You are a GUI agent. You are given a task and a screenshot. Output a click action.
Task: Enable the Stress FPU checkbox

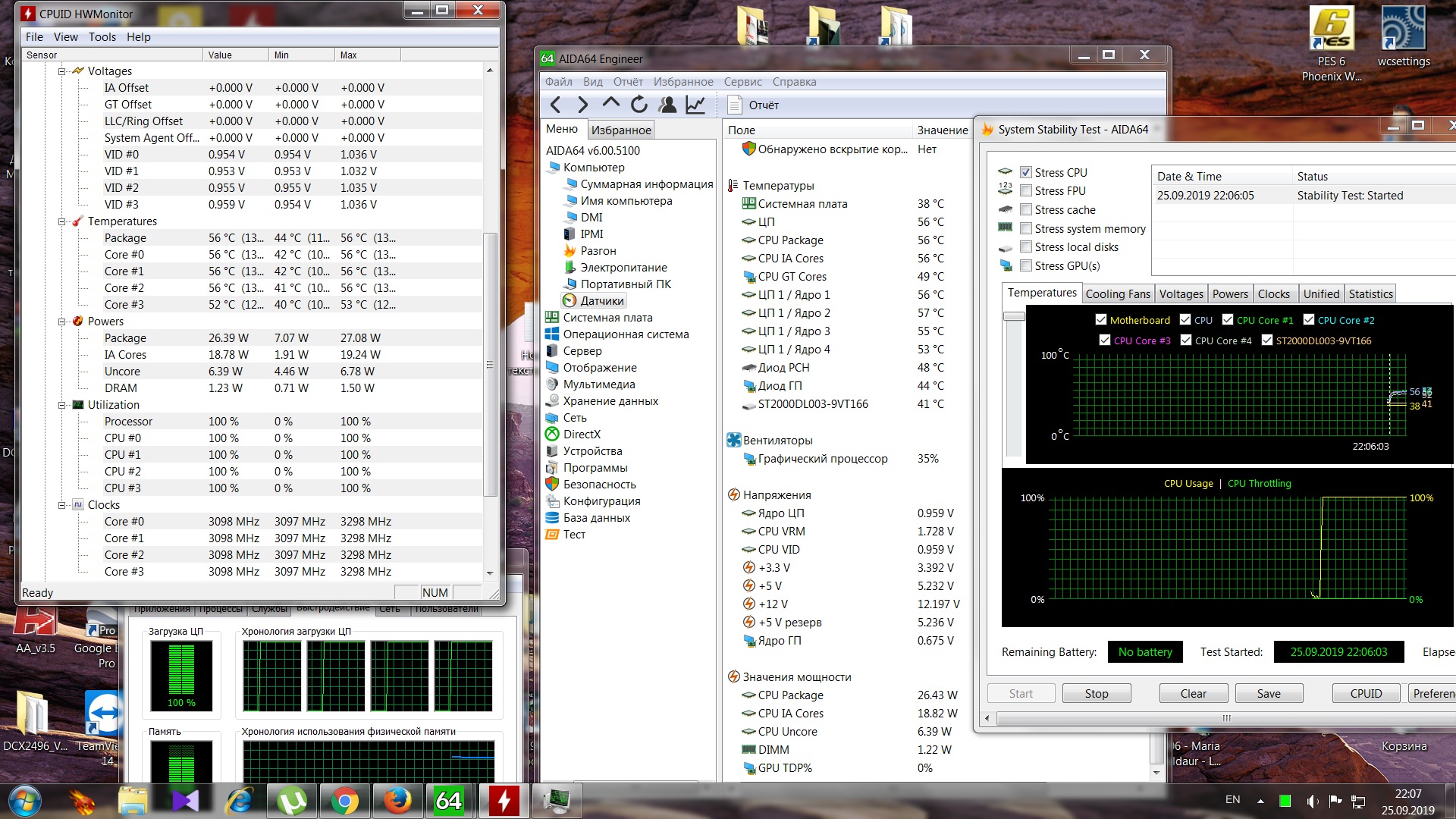[1026, 191]
